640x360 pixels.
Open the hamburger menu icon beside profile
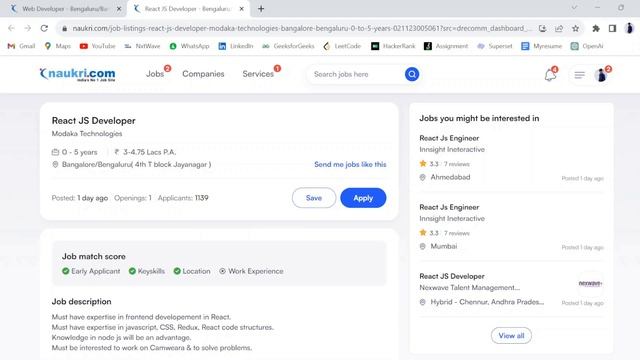579,75
